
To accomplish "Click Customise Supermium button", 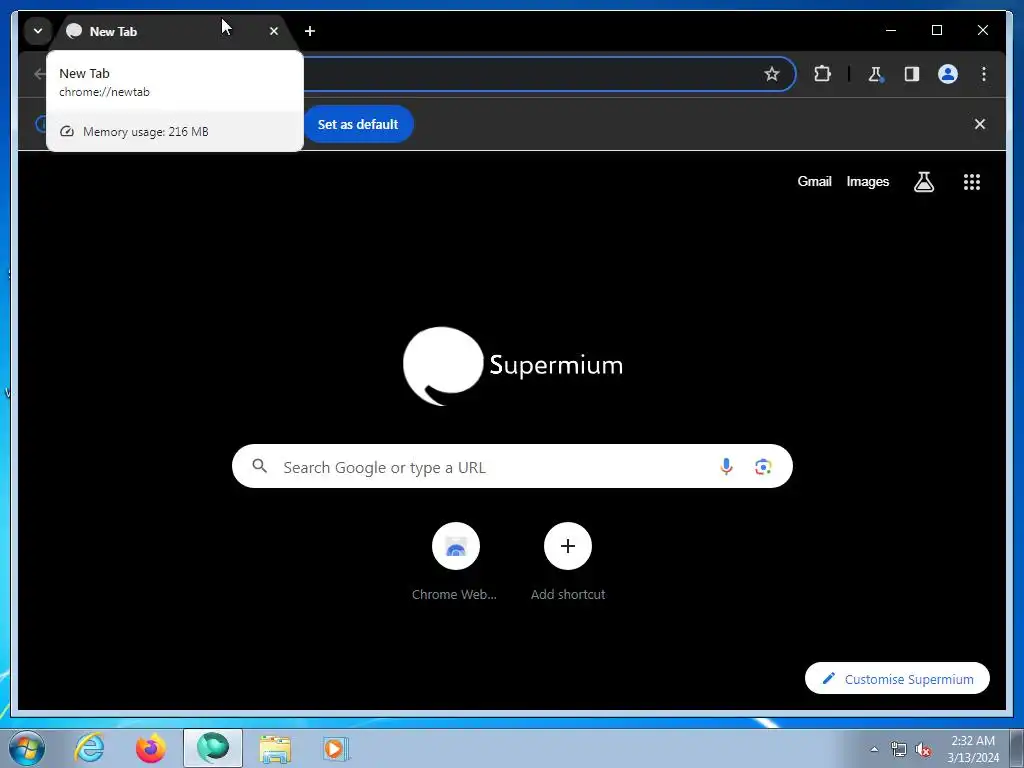I will (x=897, y=679).
